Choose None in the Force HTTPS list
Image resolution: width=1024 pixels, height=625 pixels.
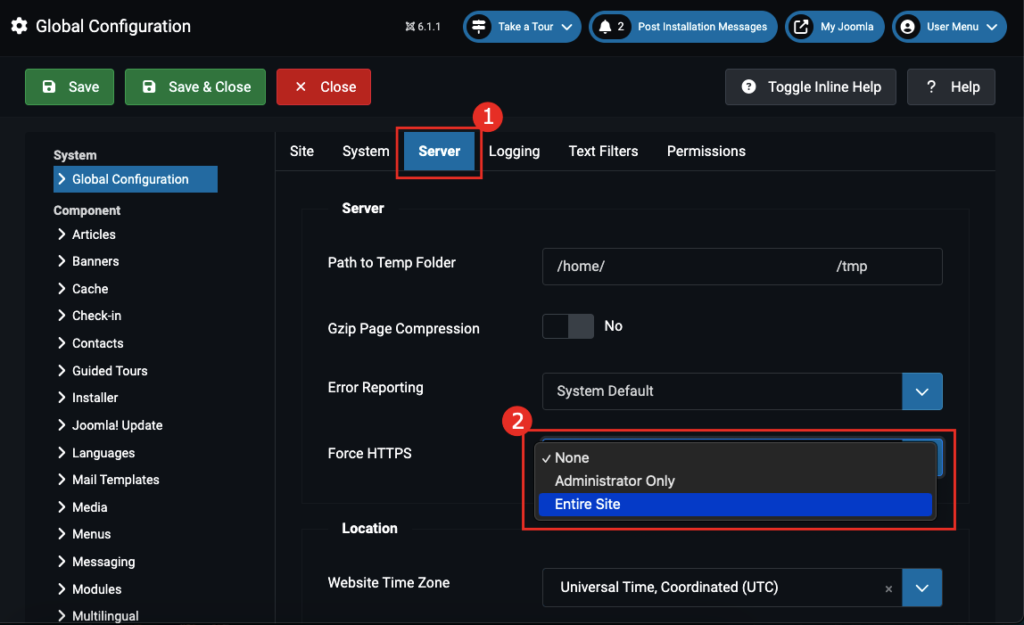point(735,458)
